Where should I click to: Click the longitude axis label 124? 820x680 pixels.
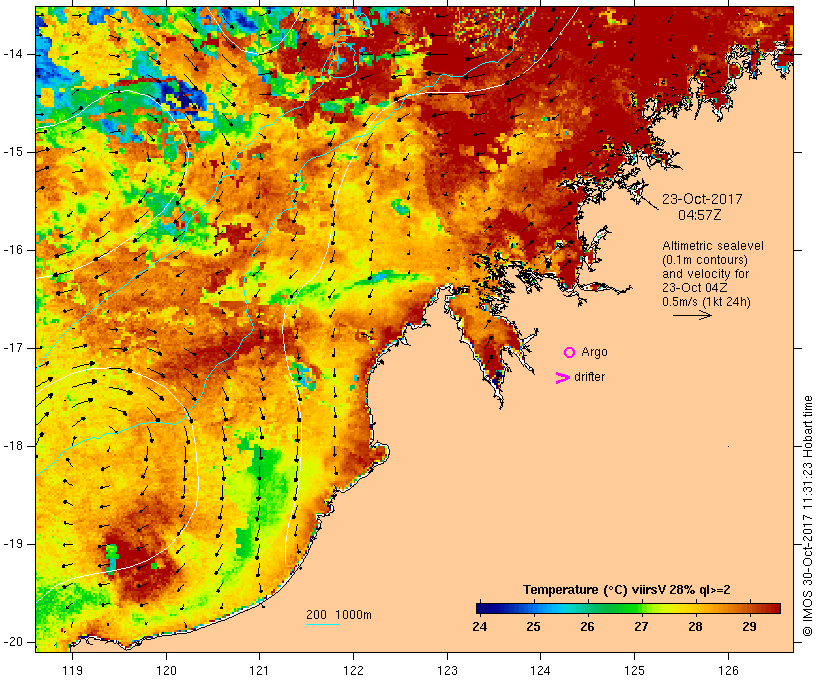point(540,670)
